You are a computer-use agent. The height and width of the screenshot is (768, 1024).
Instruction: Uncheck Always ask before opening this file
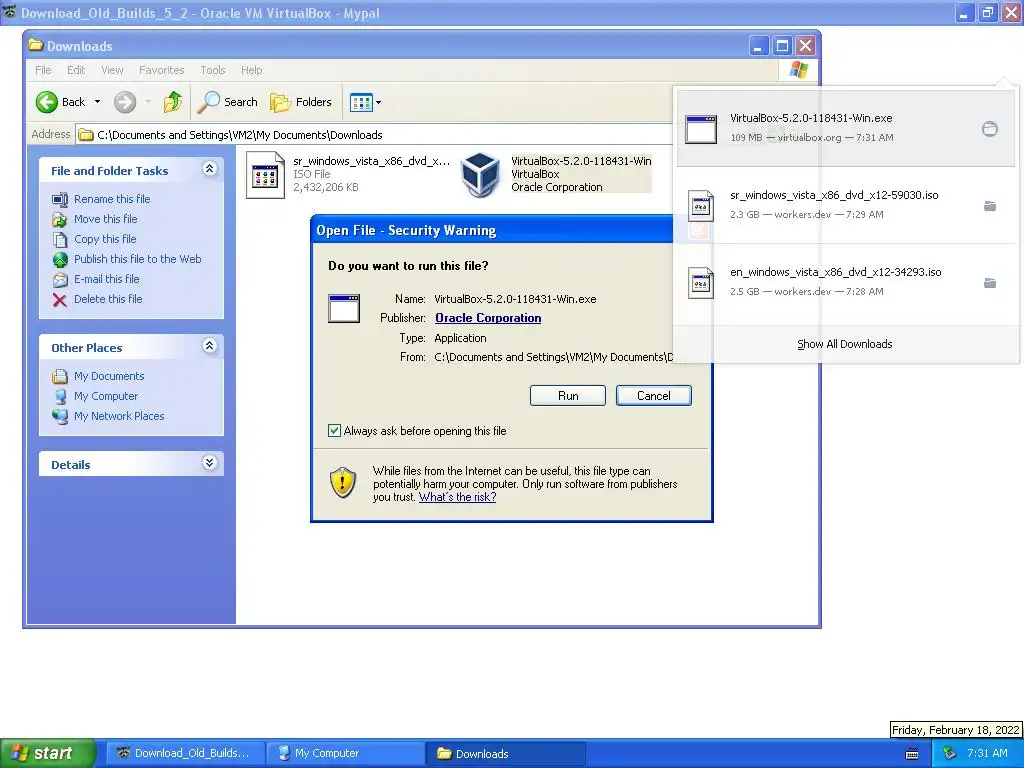pos(334,430)
